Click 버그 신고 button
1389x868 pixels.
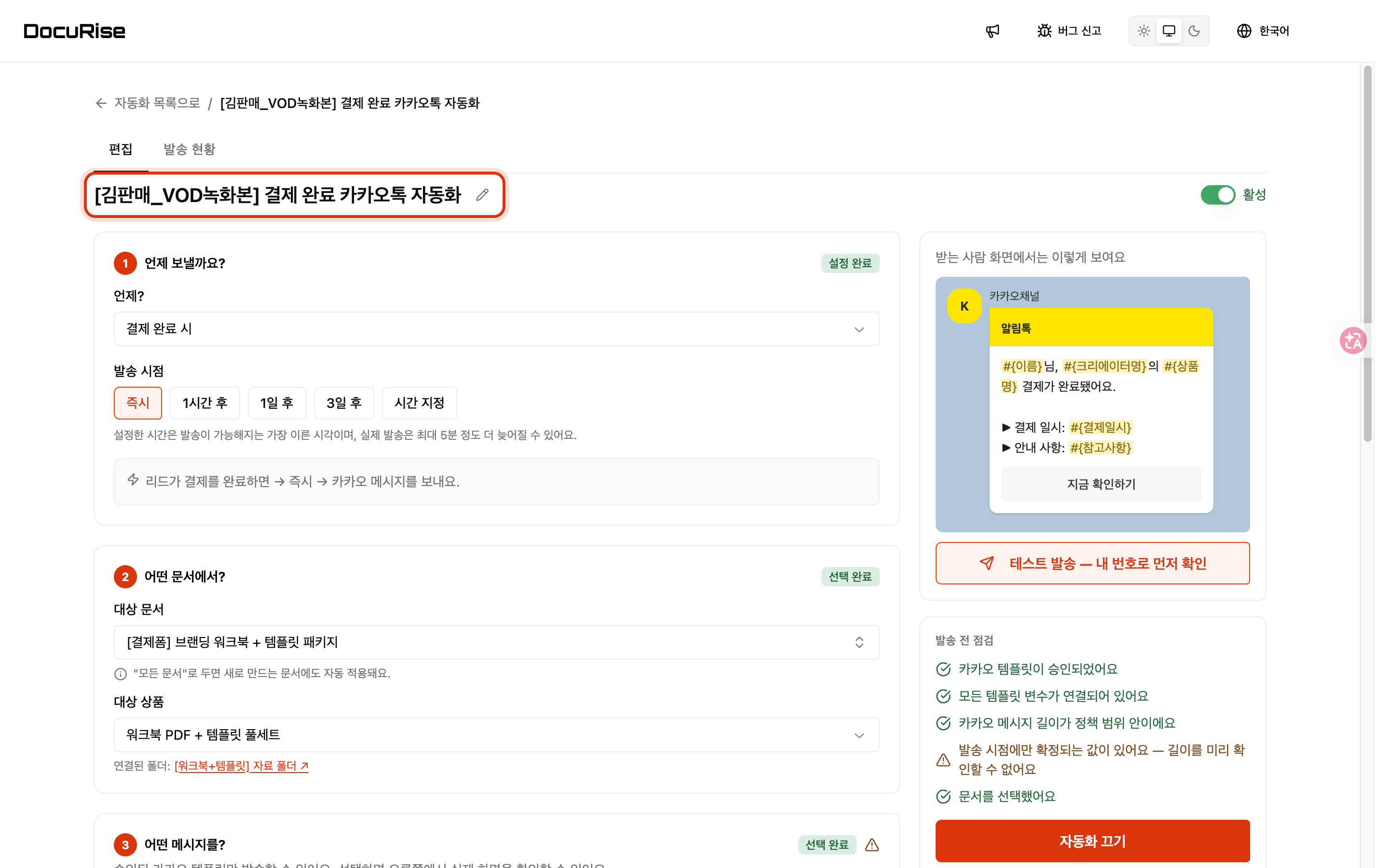click(x=1069, y=31)
